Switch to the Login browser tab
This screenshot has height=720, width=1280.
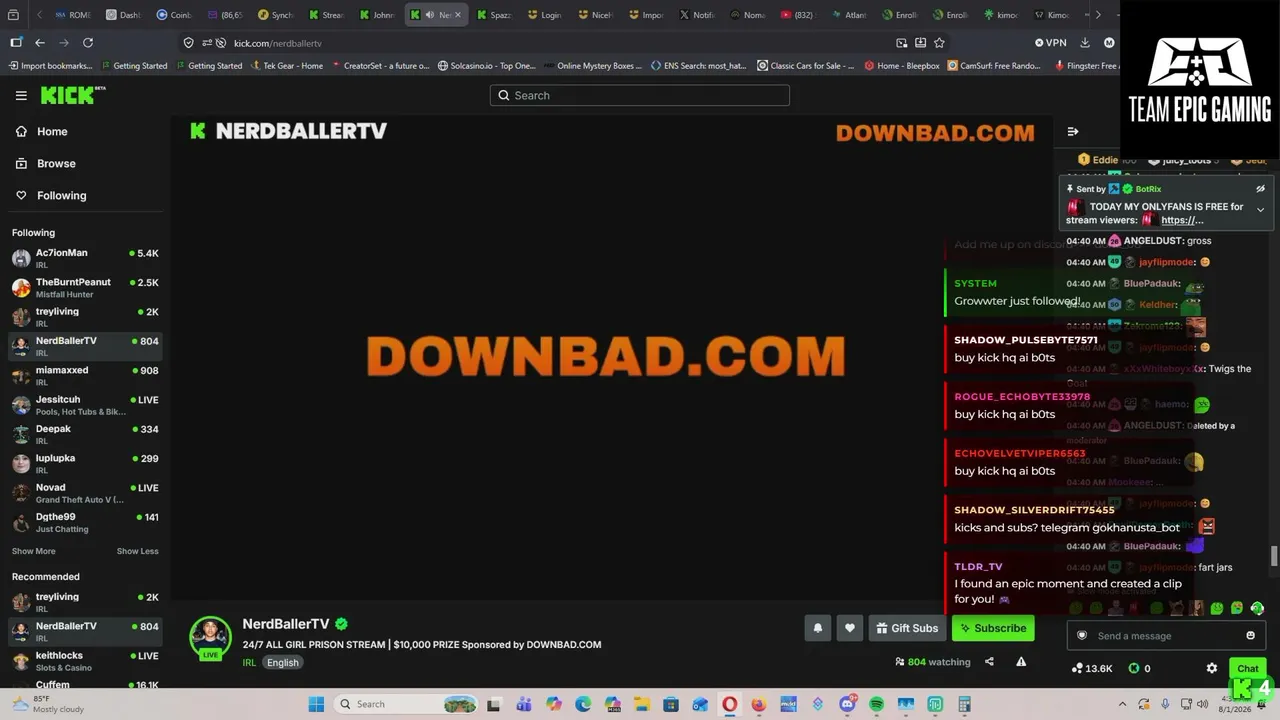545,15
